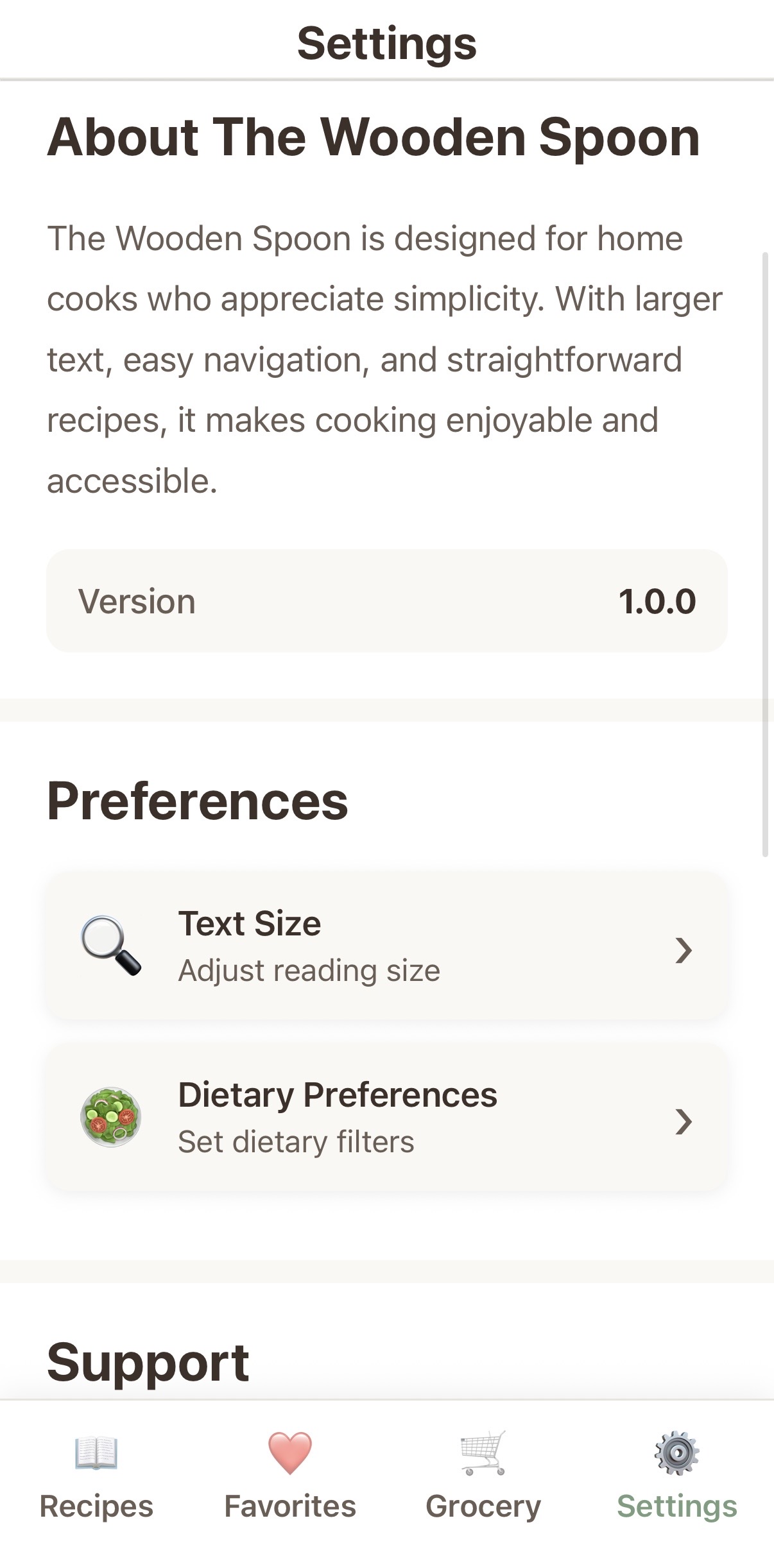
Task: Click the Version label
Action: point(137,602)
